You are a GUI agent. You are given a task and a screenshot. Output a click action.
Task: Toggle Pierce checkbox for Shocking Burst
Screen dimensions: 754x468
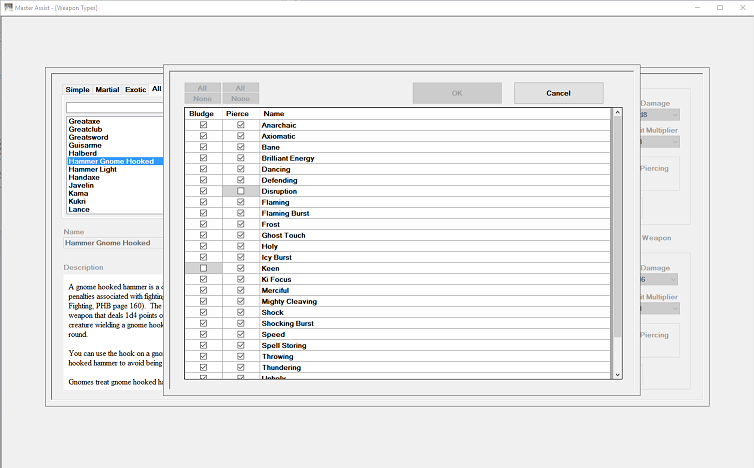click(x=241, y=323)
